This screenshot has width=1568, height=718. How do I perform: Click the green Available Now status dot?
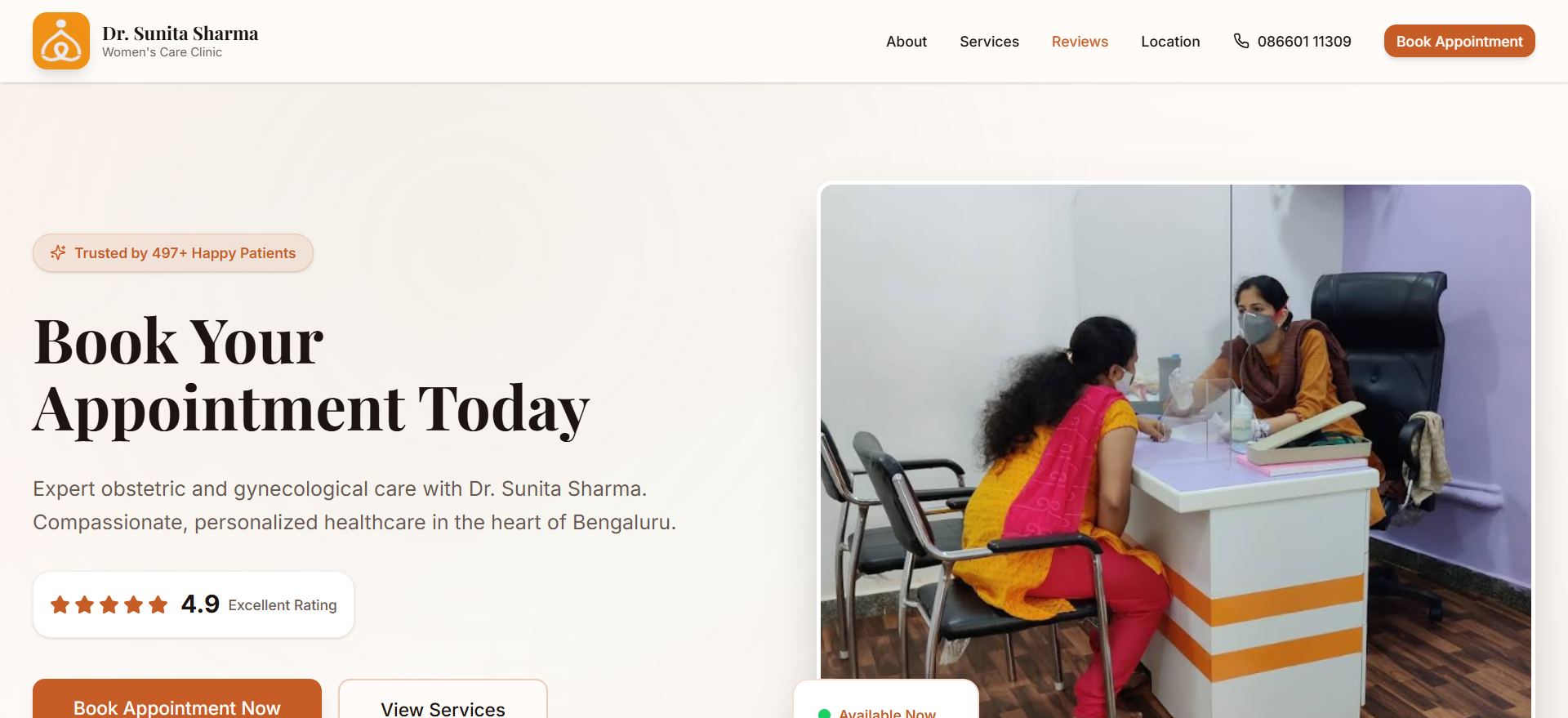[824, 714]
